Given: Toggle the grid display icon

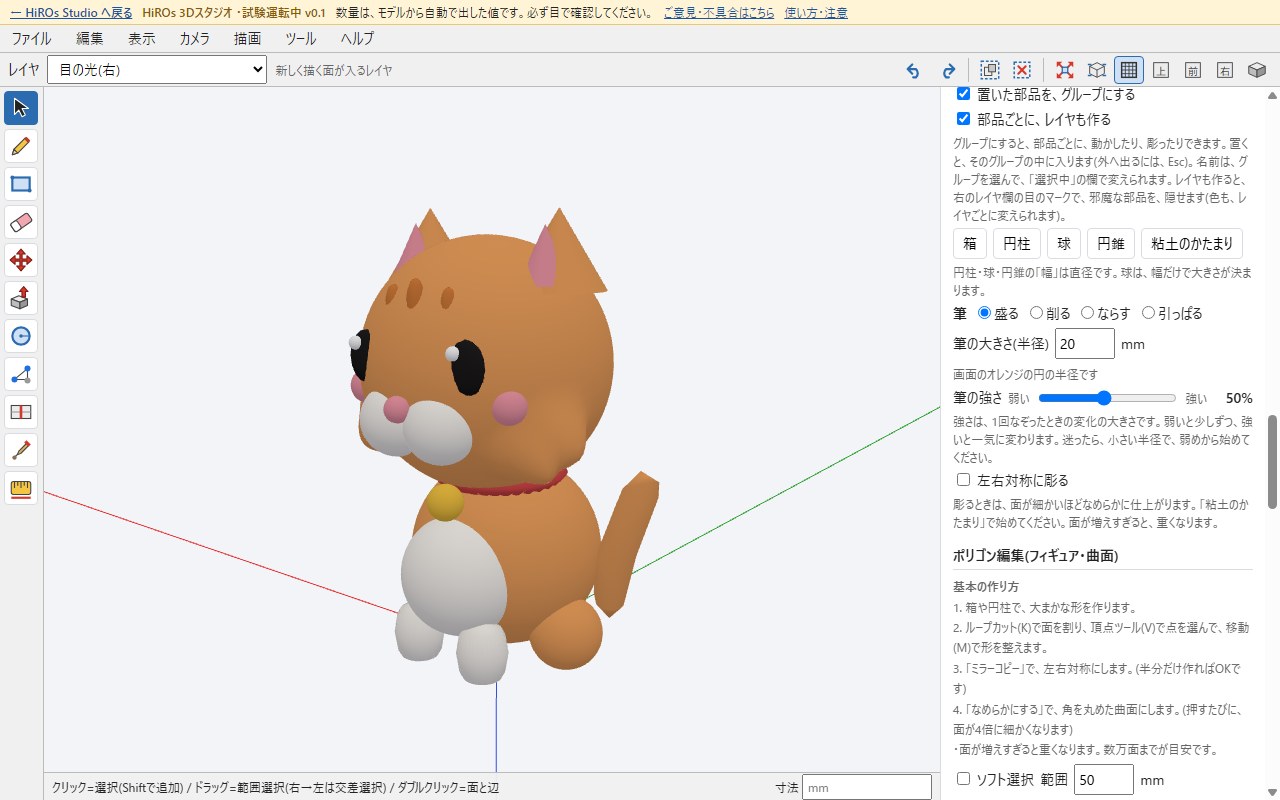Looking at the screenshot, I should pyautogui.click(x=1129, y=70).
